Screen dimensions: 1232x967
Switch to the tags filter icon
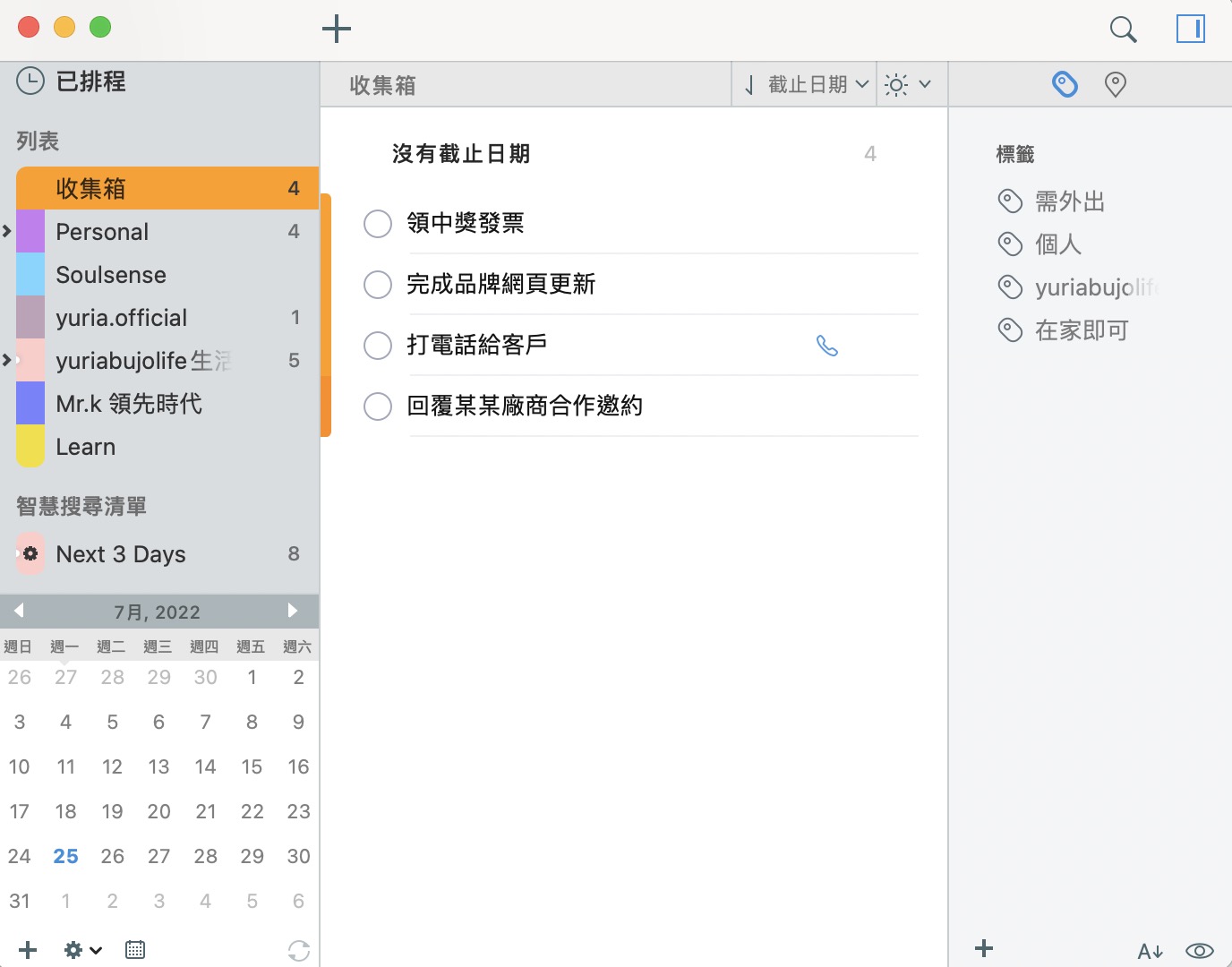pyautogui.click(x=1065, y=84)
